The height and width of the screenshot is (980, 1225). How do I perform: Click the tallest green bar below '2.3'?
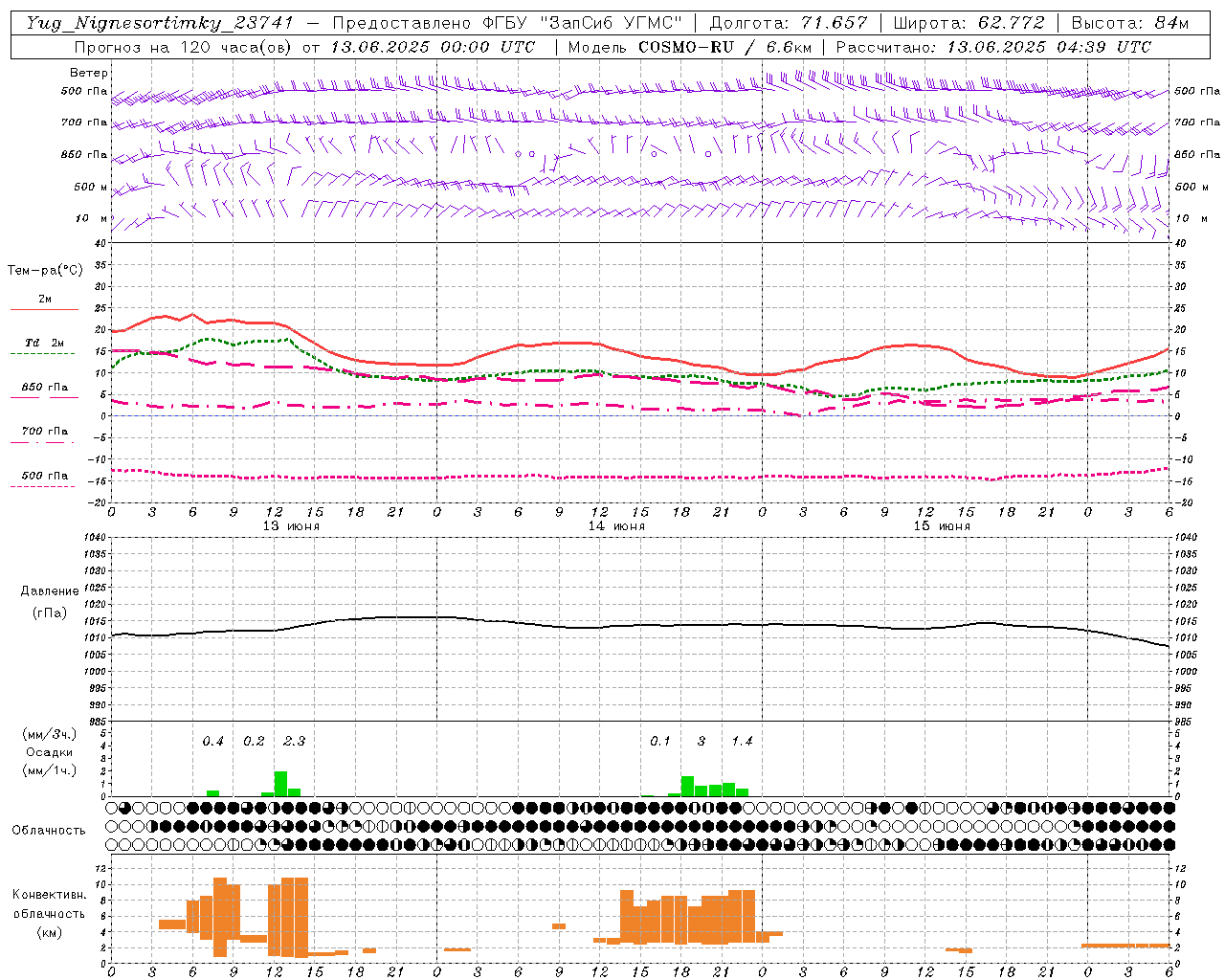[x=280, y=784]
